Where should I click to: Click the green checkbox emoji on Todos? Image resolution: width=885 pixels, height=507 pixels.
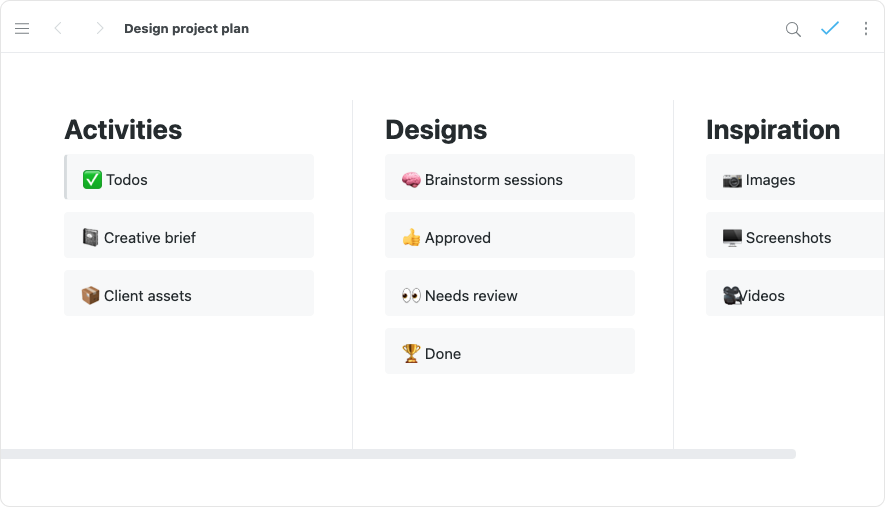click(x=92, y=180)
